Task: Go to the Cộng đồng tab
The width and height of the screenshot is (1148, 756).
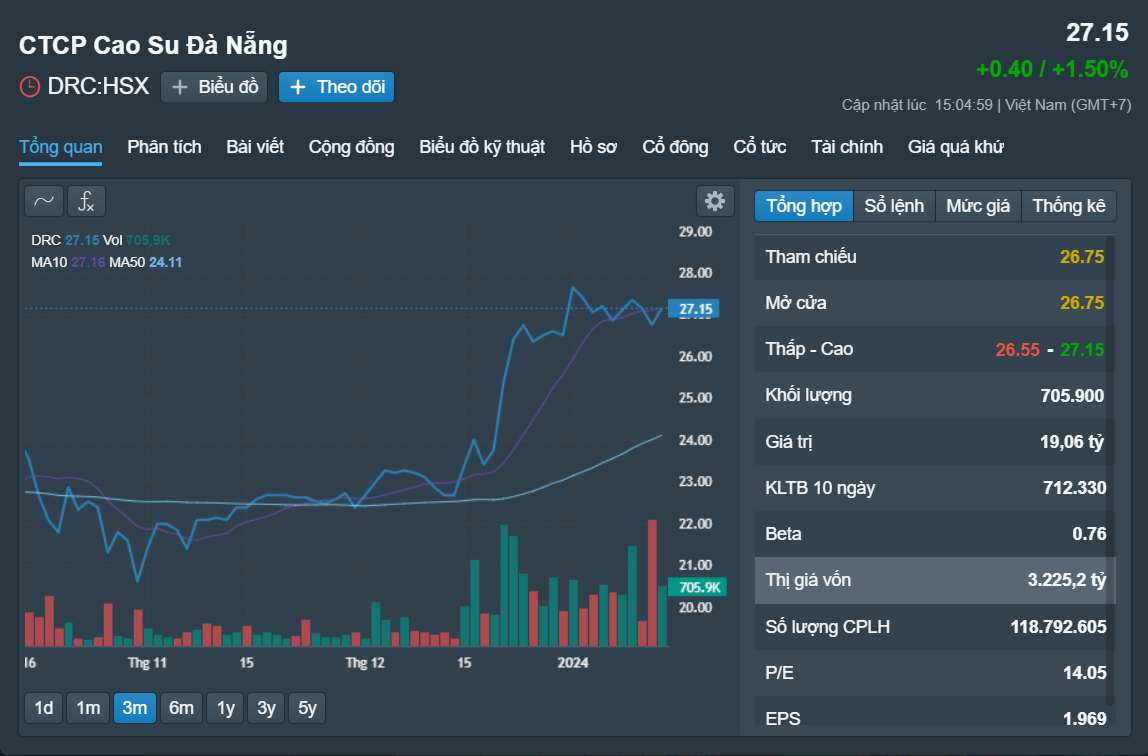Action: tap(351, 147)
